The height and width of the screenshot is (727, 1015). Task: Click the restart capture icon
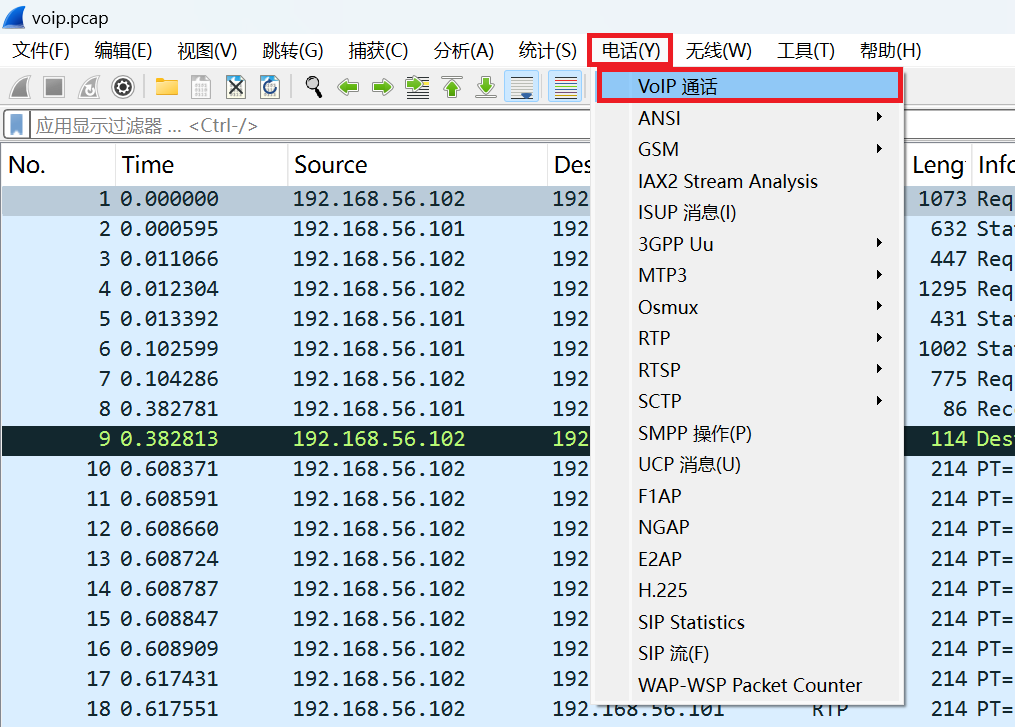point(89,87)
